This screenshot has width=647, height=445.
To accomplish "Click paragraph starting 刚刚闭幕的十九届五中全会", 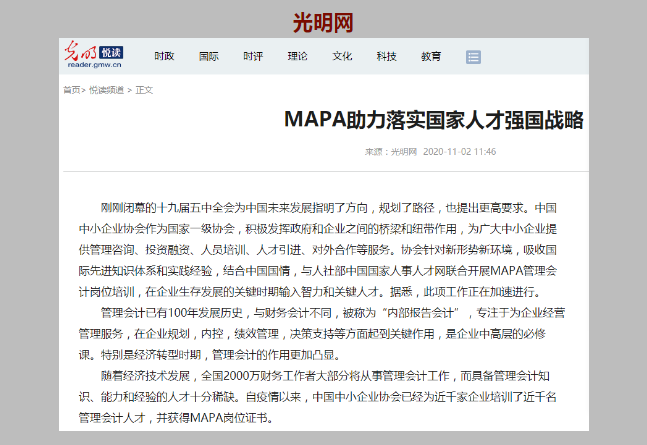I will tap(318, 250).
